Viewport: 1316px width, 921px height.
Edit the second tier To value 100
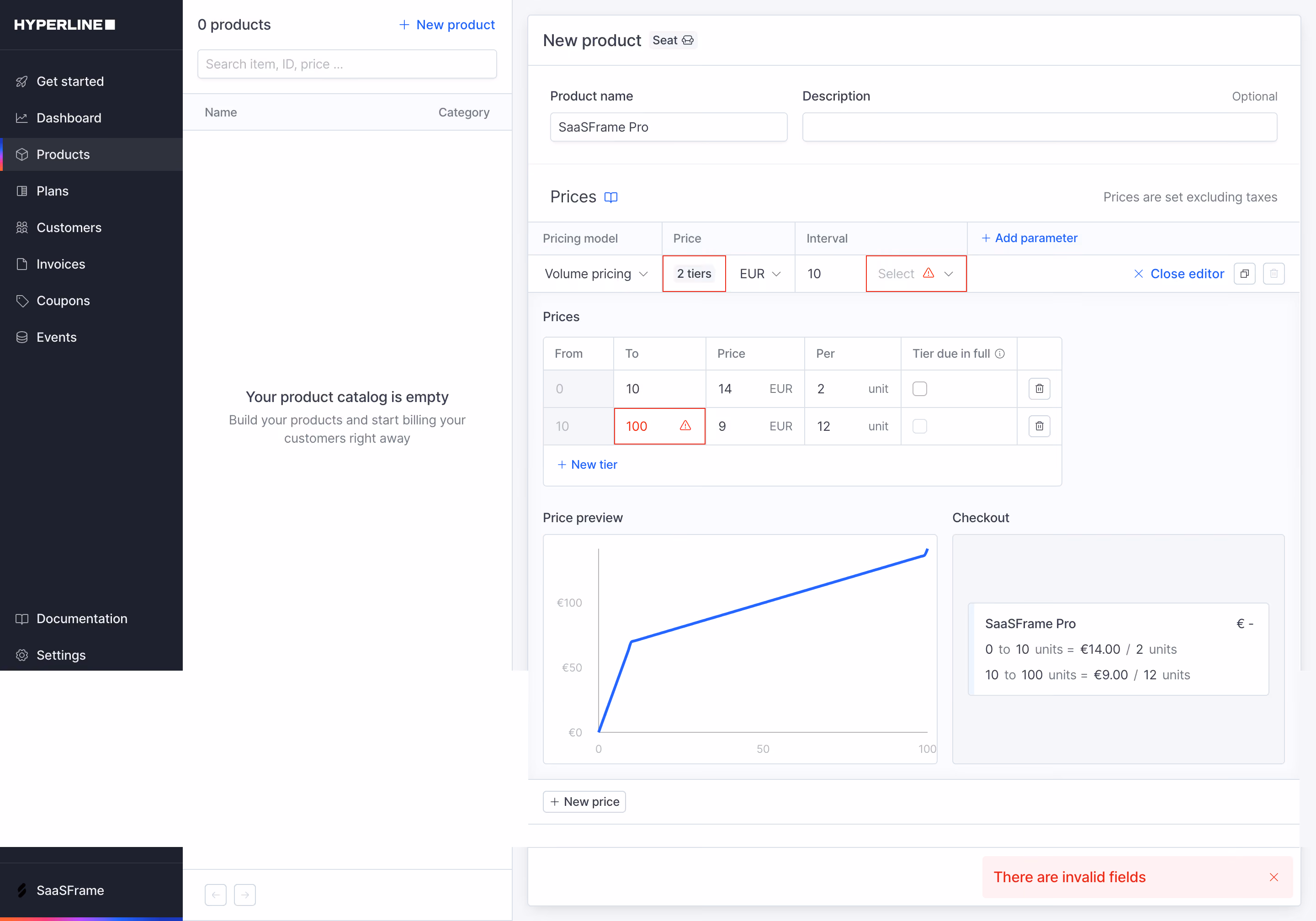click(x=659, y=426)
